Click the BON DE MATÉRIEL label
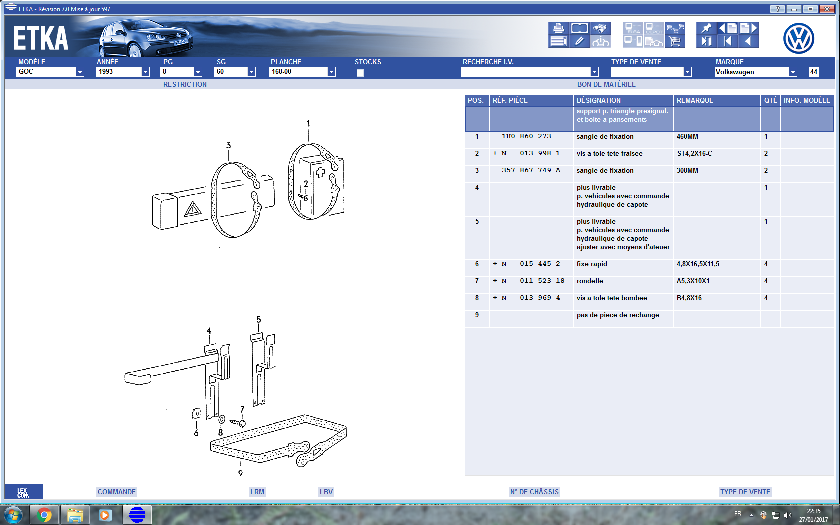 (600, 85)
